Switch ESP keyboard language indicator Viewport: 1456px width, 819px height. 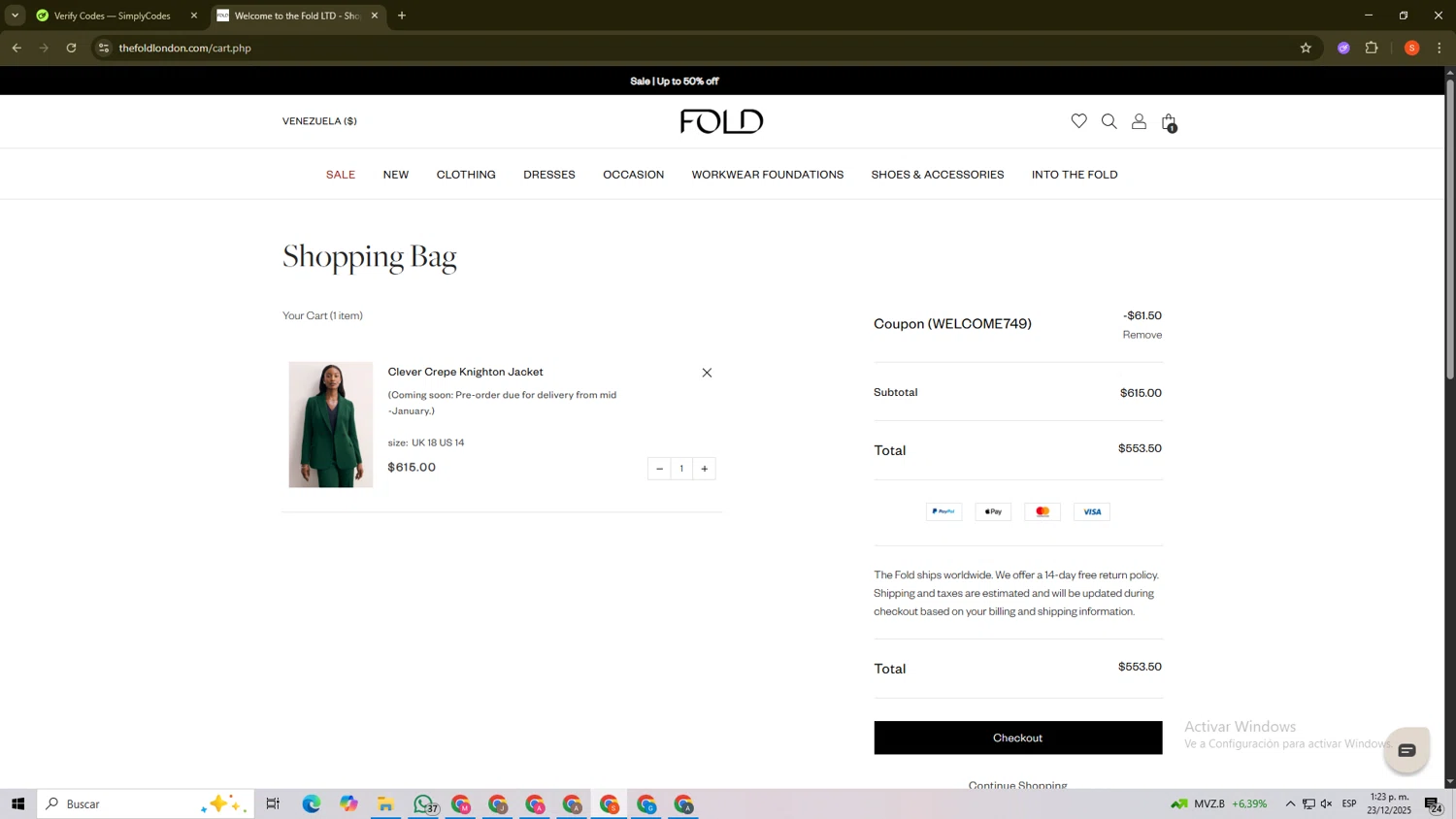pos(1349,803)
